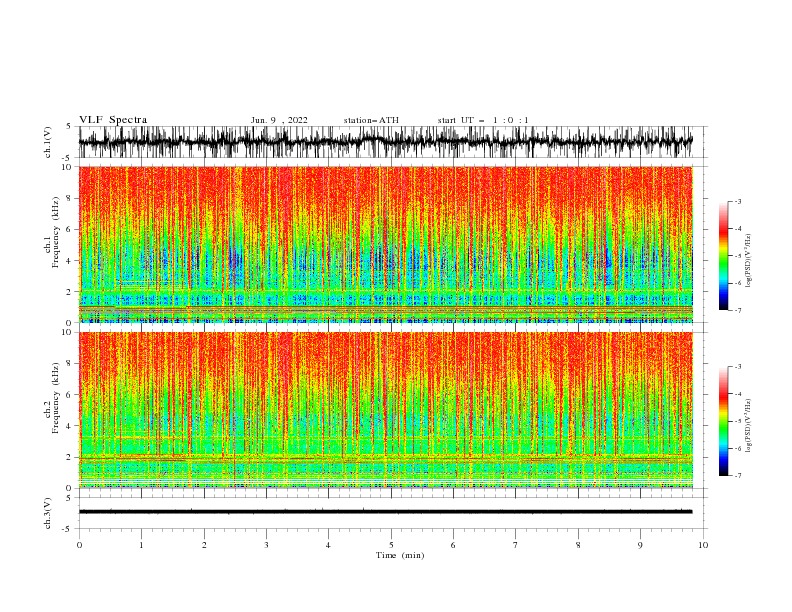
Task: Click the upper color bar's log(PSD) label
Action: 748,261
